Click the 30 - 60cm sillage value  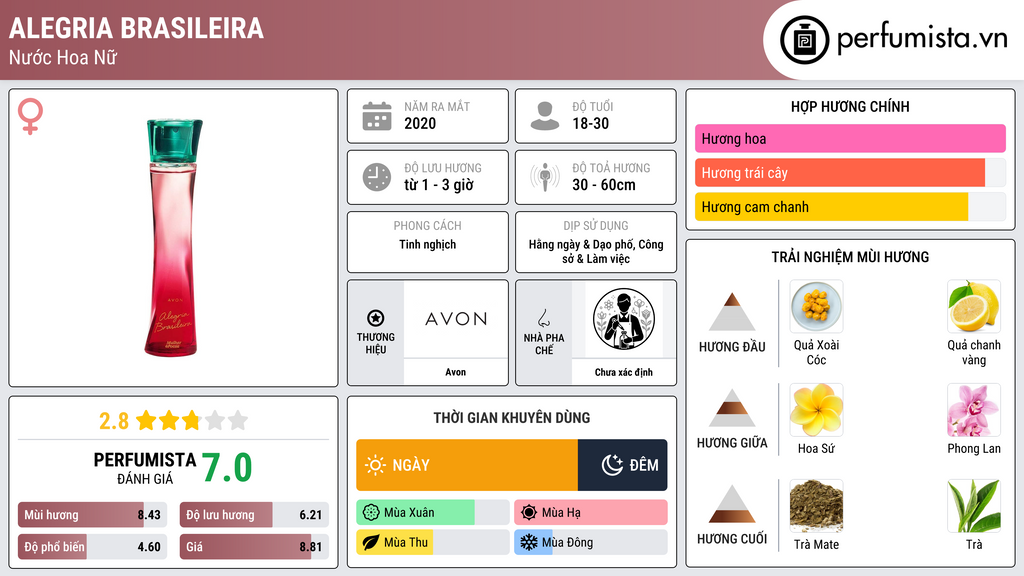point(604,185)
